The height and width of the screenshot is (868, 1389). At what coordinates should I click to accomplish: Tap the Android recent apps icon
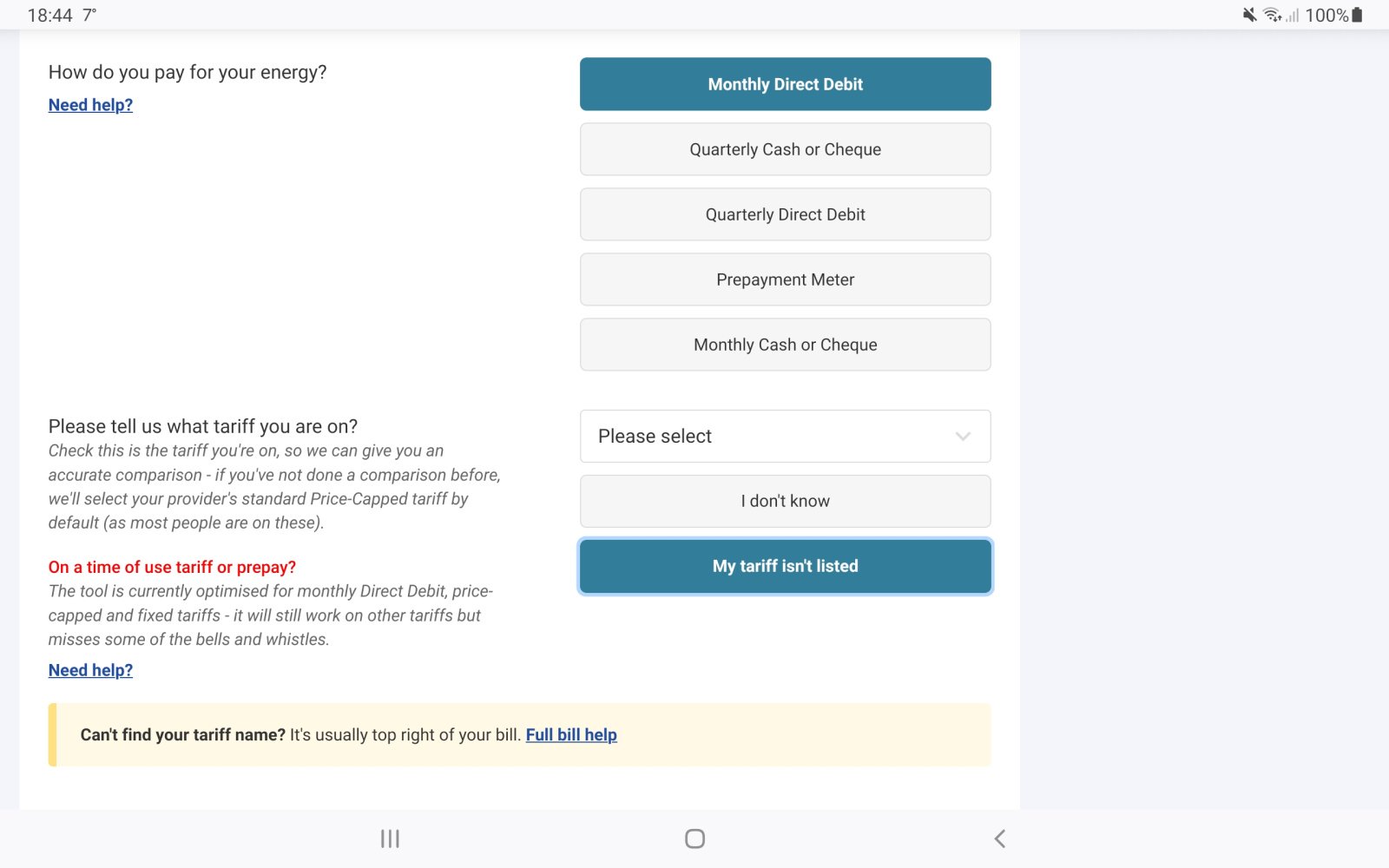point(390,838)
